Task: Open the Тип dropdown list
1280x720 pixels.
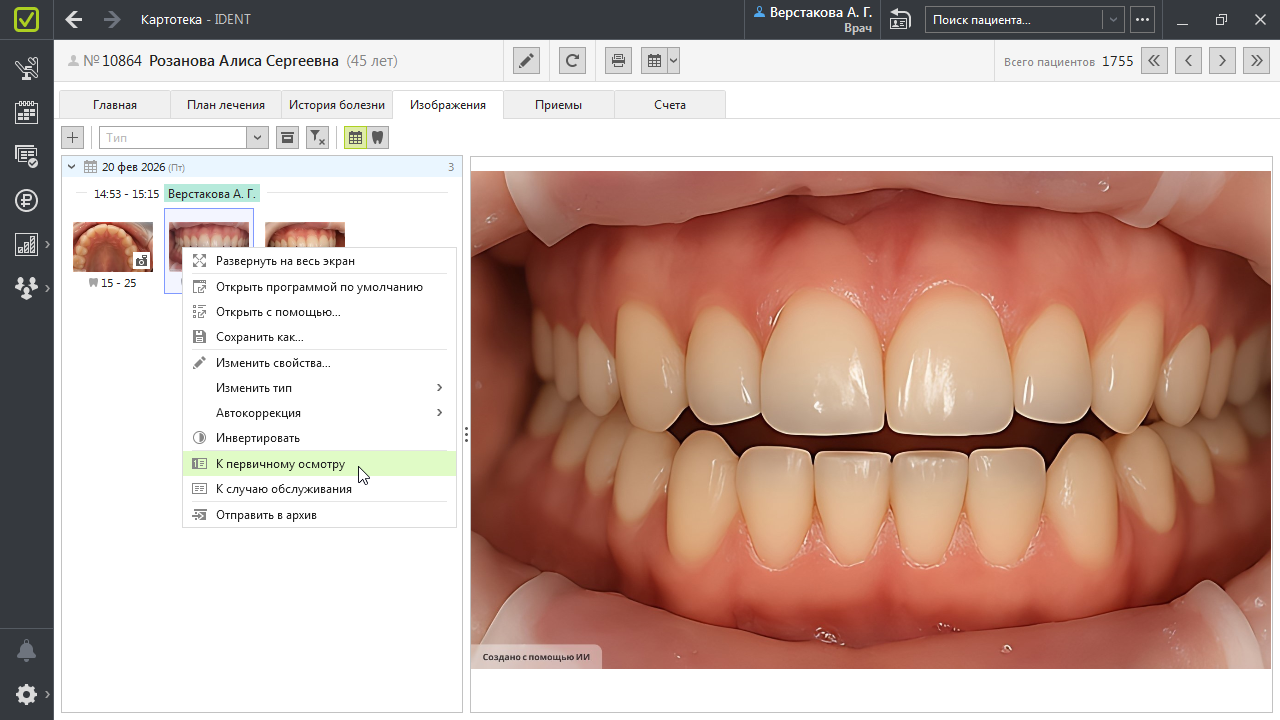Action: pos(257,138)
